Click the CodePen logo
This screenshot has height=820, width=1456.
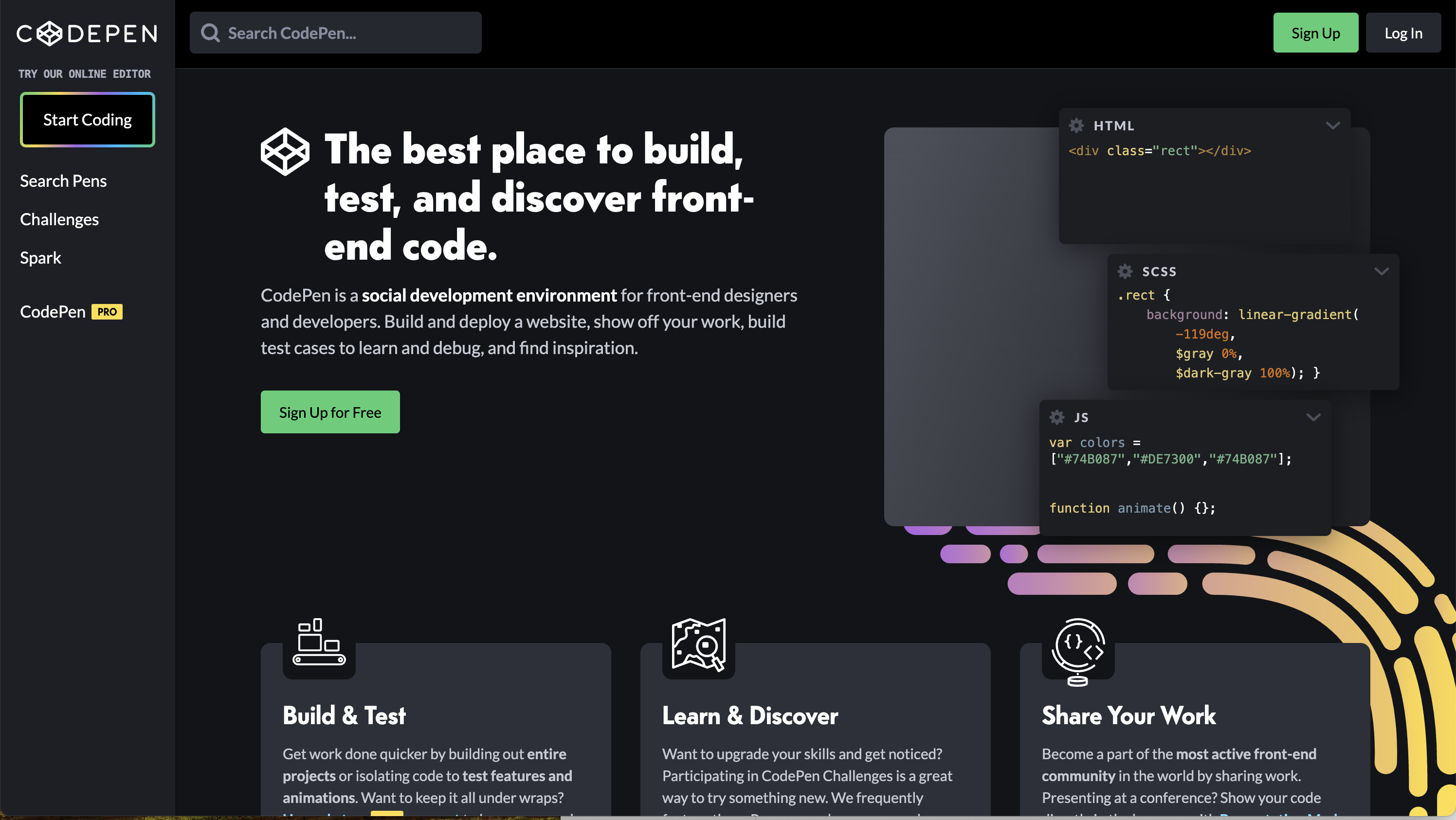87,33
